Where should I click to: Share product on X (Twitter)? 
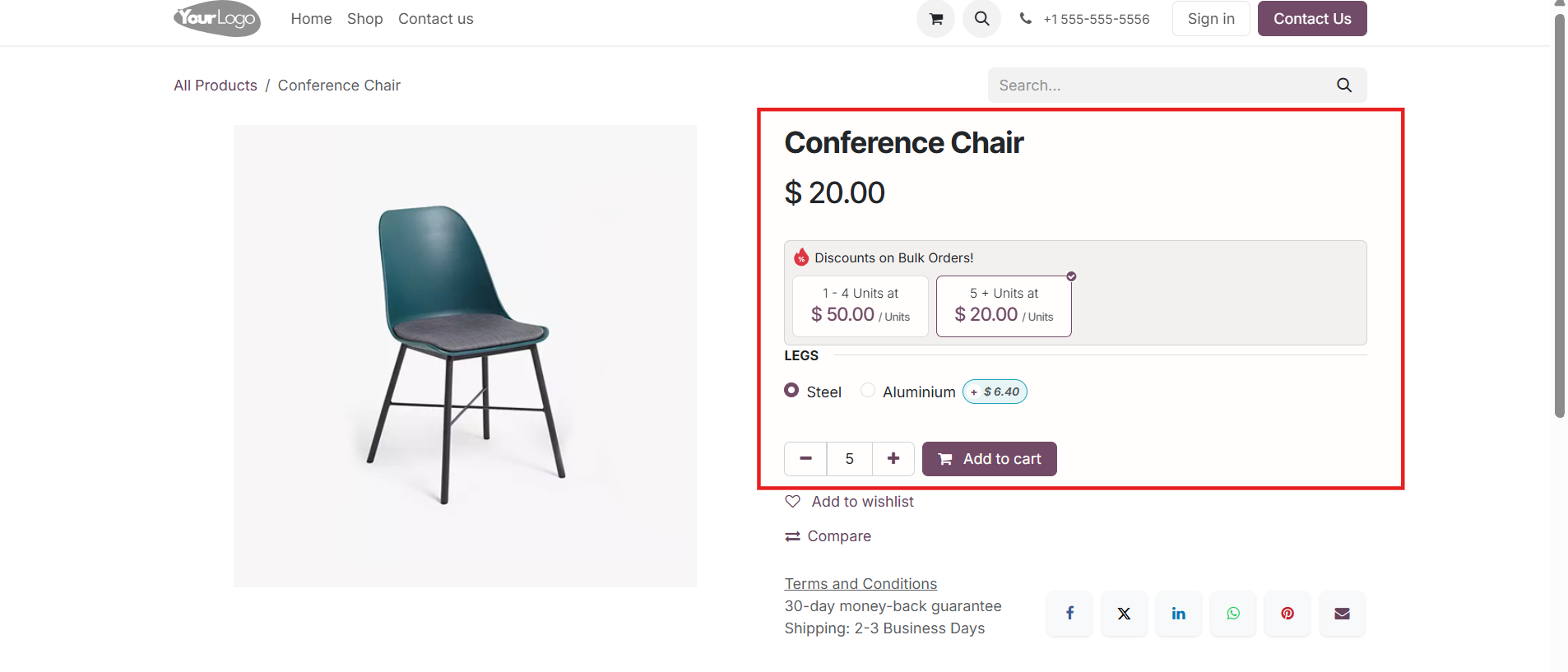(x=1124, y=614)
